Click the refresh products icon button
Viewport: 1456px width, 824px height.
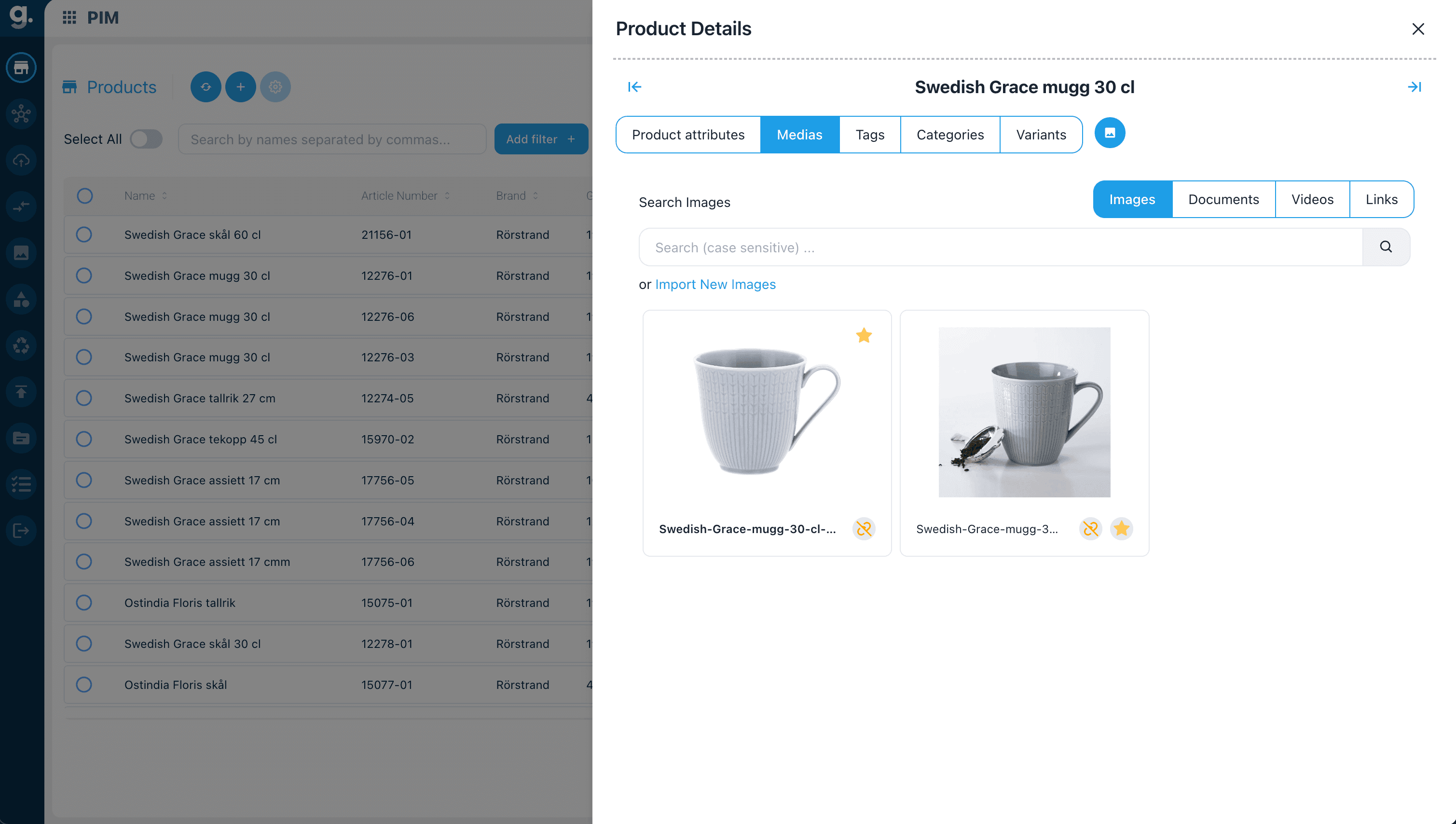coord(206,86)
